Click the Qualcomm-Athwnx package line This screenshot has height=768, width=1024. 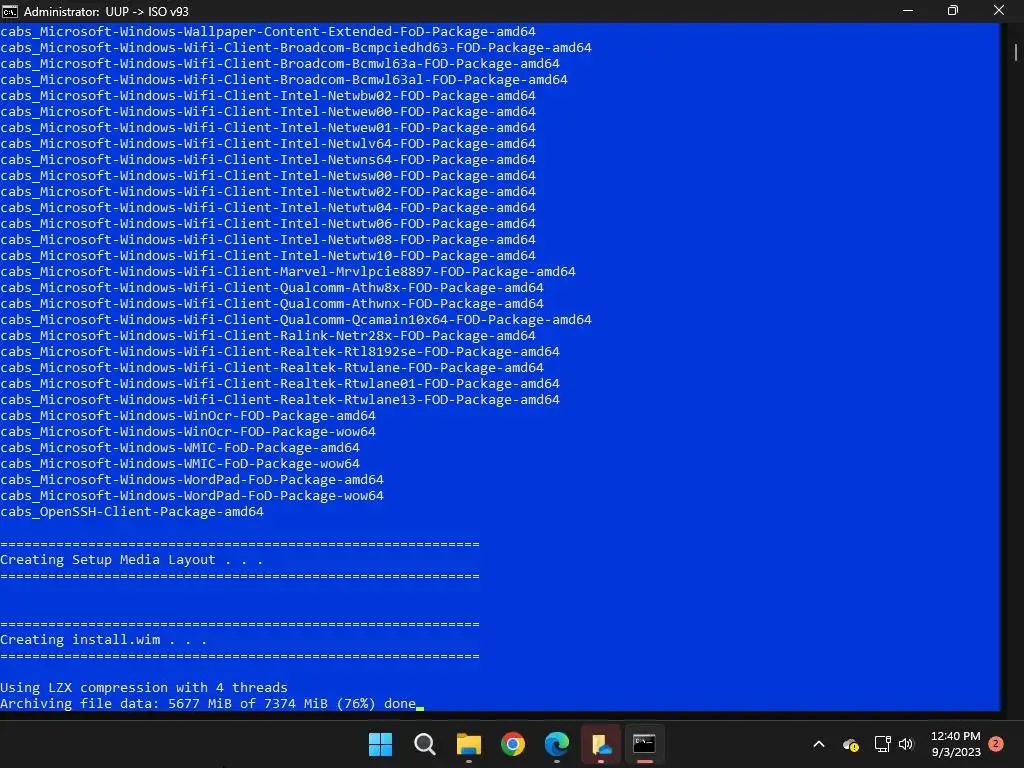[x=272, y=304]
